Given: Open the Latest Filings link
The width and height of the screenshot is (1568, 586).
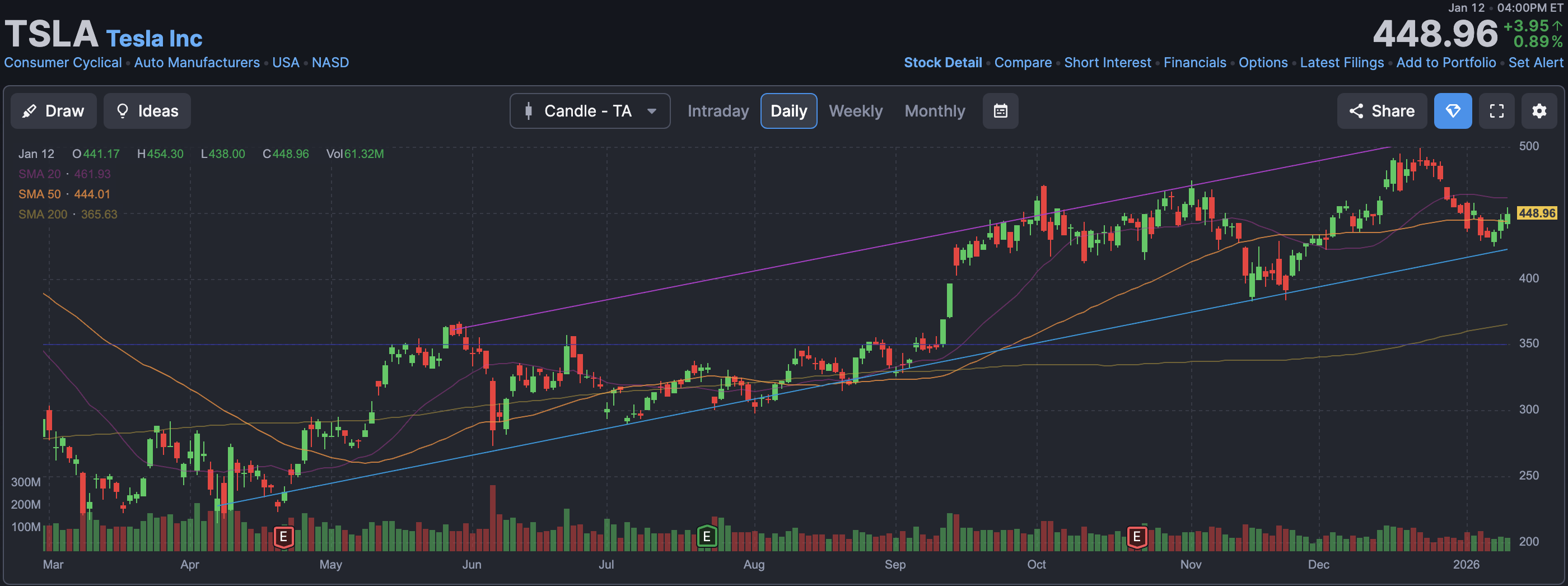Looking at the screenshot, I should tap(1341, 62).
